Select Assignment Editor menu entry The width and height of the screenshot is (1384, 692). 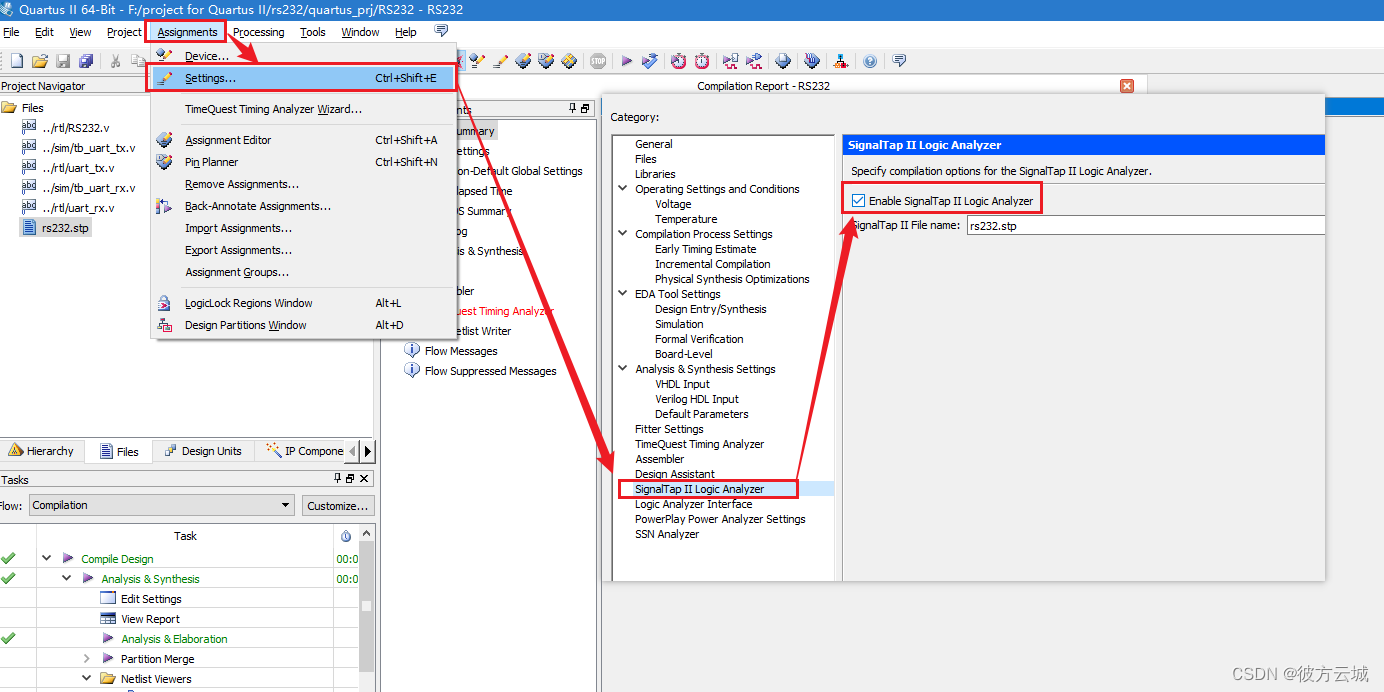pos(303,140)
